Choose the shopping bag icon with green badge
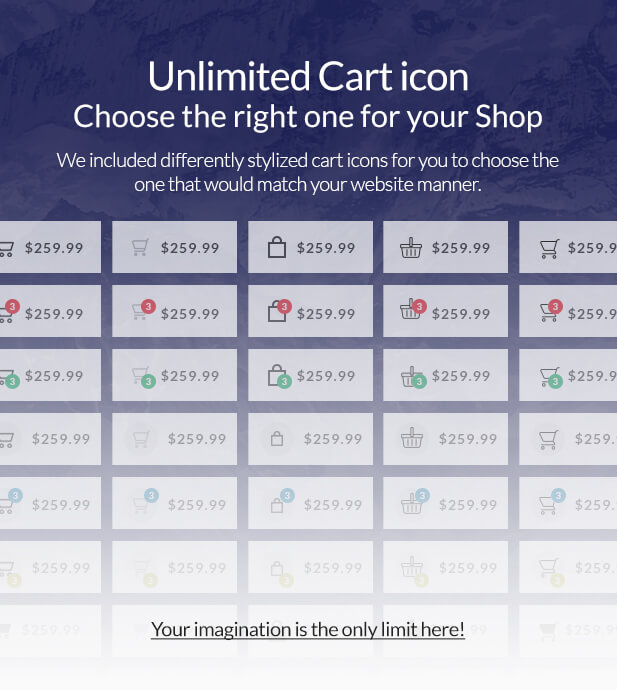 click(277, 376)
